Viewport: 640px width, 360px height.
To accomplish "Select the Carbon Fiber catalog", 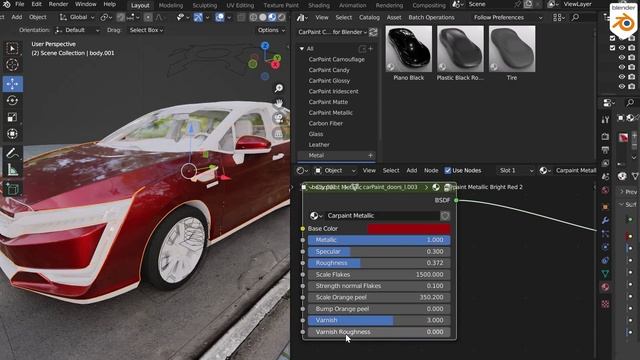I will pyautogui.click(x=326, y=123).
